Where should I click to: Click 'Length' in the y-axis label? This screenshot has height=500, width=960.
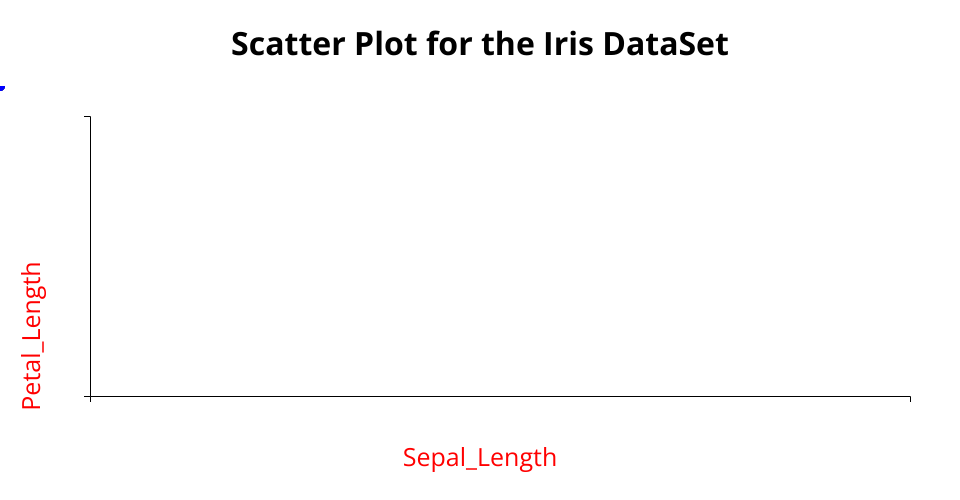click(x=32, y=304)
